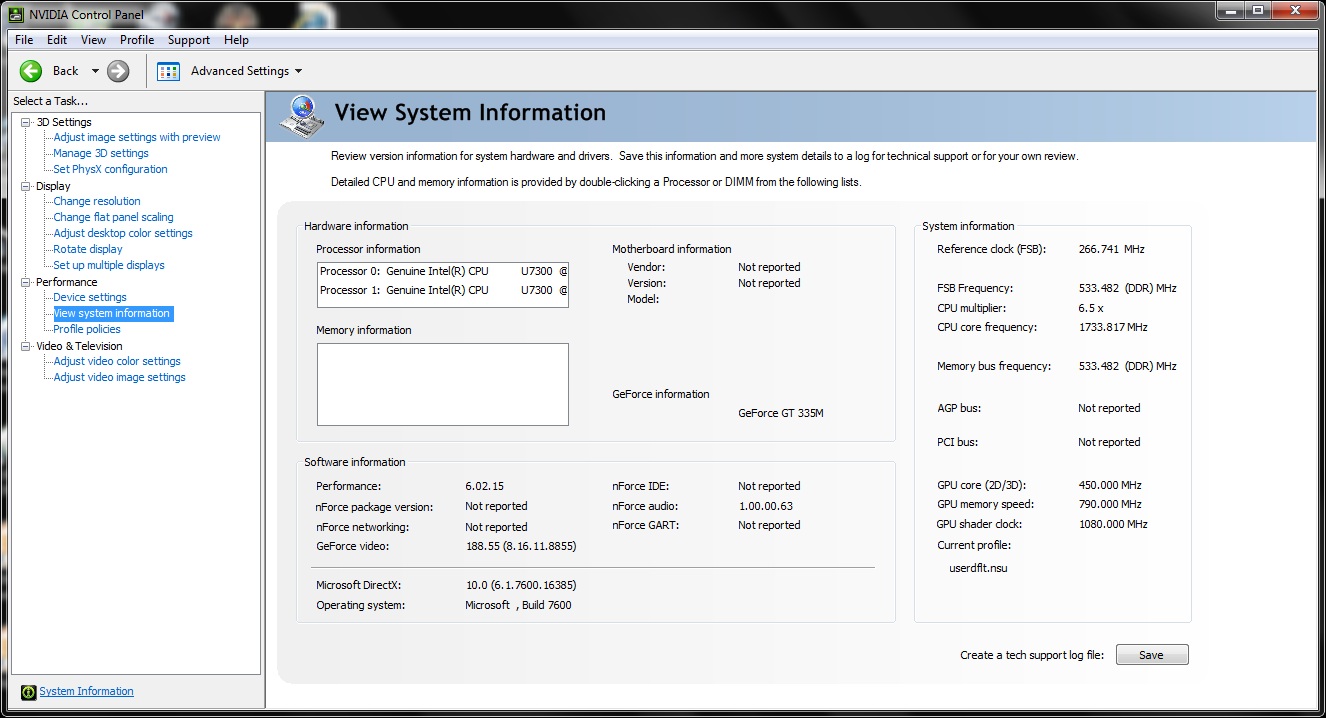This screenshot has height=718, width=1326.
Task: Open Adjust video image settings
Action: (x=119, y=377)
